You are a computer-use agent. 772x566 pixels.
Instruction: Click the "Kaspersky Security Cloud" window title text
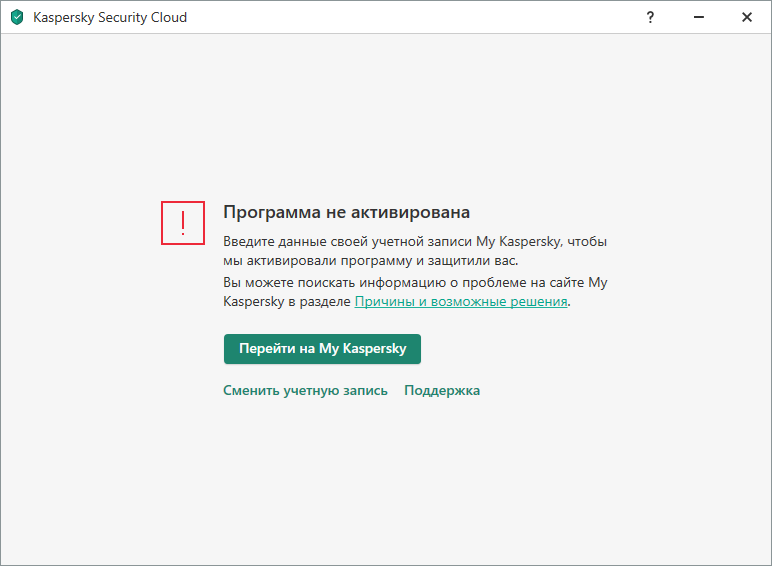[110, 17]
